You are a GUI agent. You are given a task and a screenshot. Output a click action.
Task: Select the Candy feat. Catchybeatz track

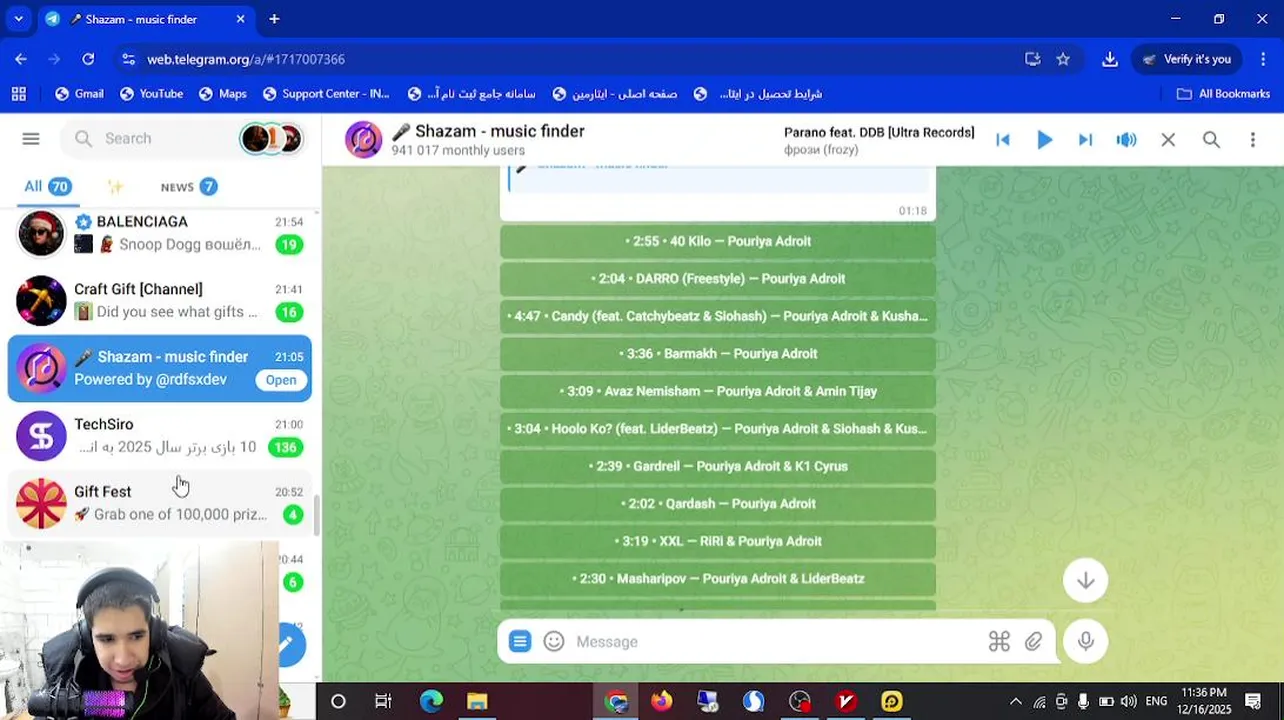(718, 316)
